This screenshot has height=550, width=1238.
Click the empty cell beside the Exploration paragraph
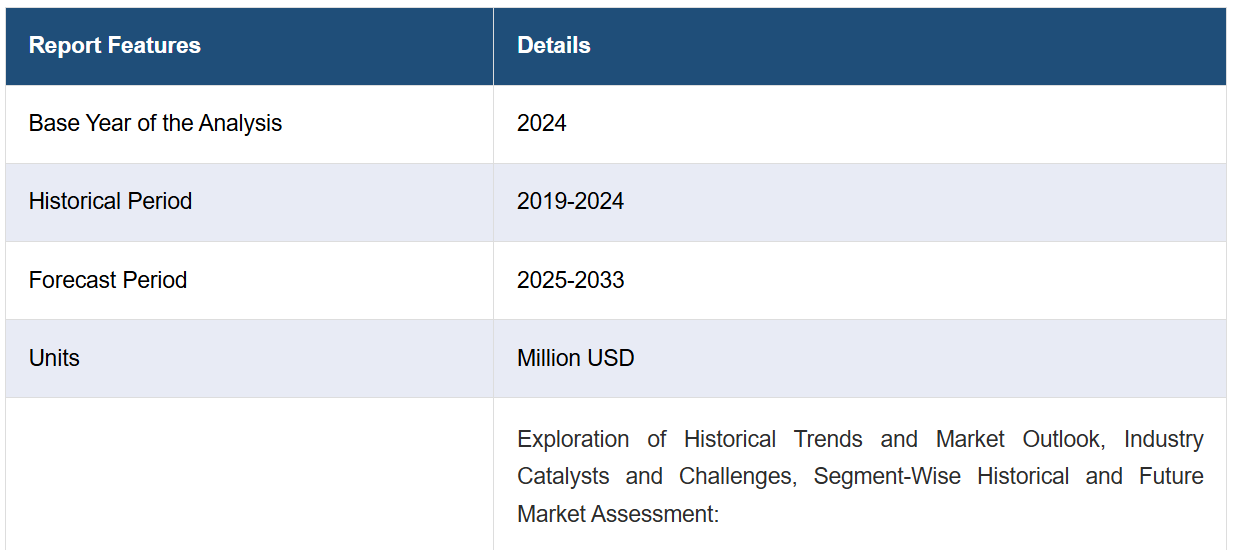coord(249,474)
